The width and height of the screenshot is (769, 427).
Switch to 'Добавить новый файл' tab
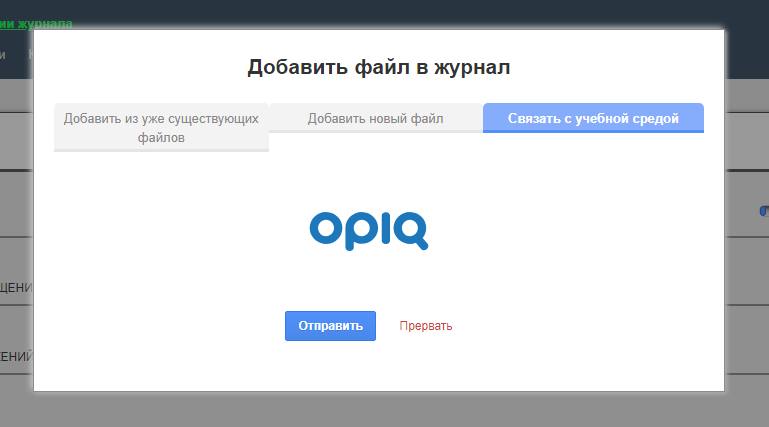[376, 118]
